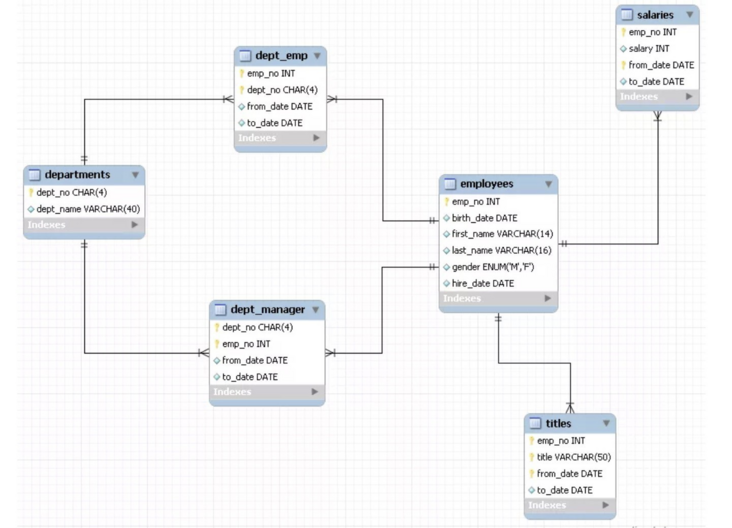Expand Indexes section of dept_manager table
The image size is (732, 528).
[315, 392]
